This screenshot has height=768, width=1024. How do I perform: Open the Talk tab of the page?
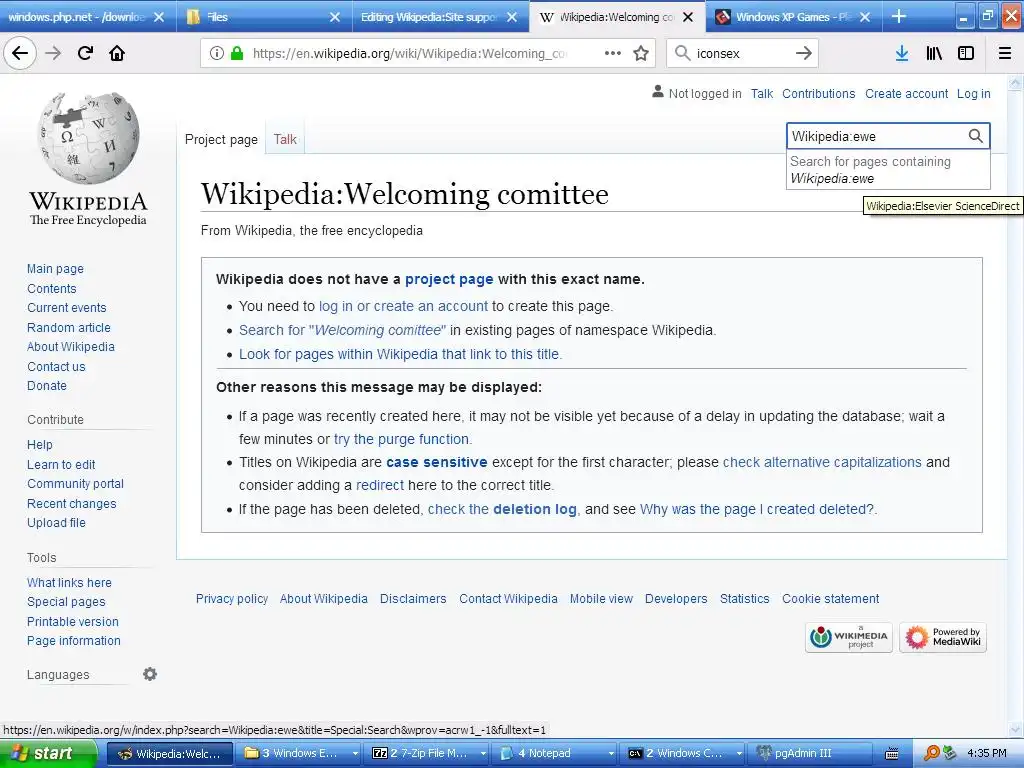285,139
